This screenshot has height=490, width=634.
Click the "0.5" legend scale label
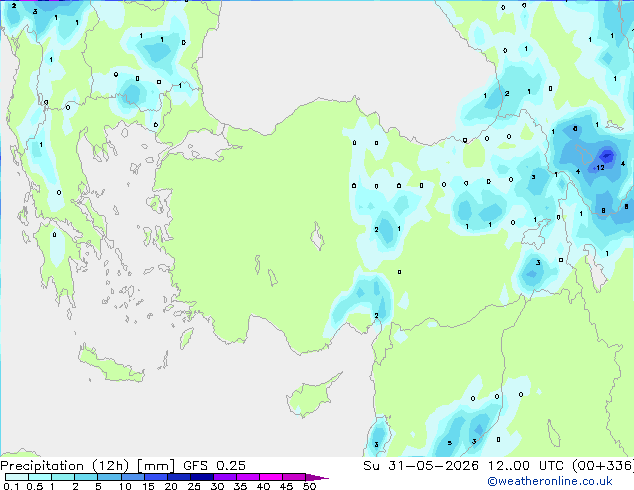point(34,486)
